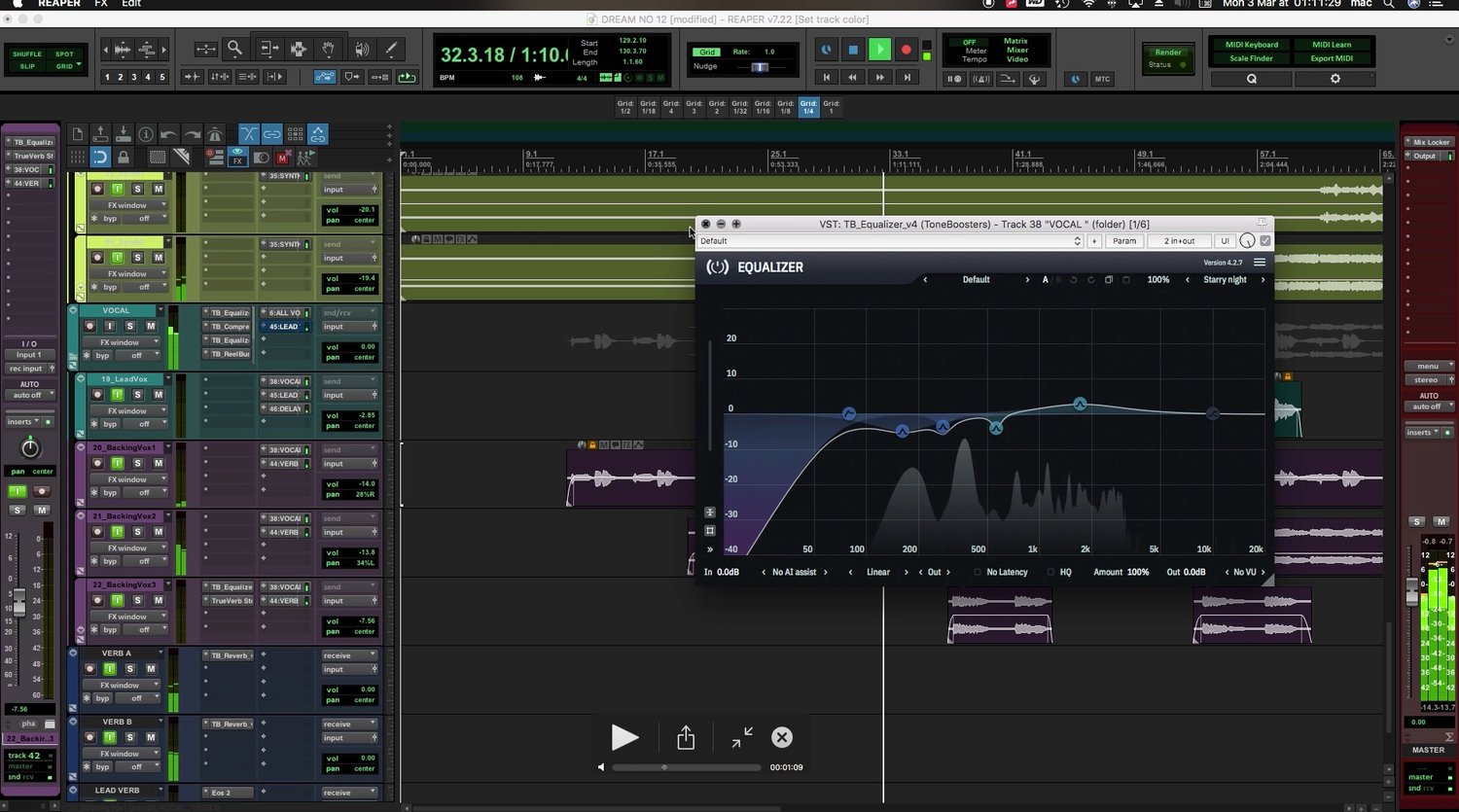
Task: Click the share icon in video overlay
Action: pos(686,738)
